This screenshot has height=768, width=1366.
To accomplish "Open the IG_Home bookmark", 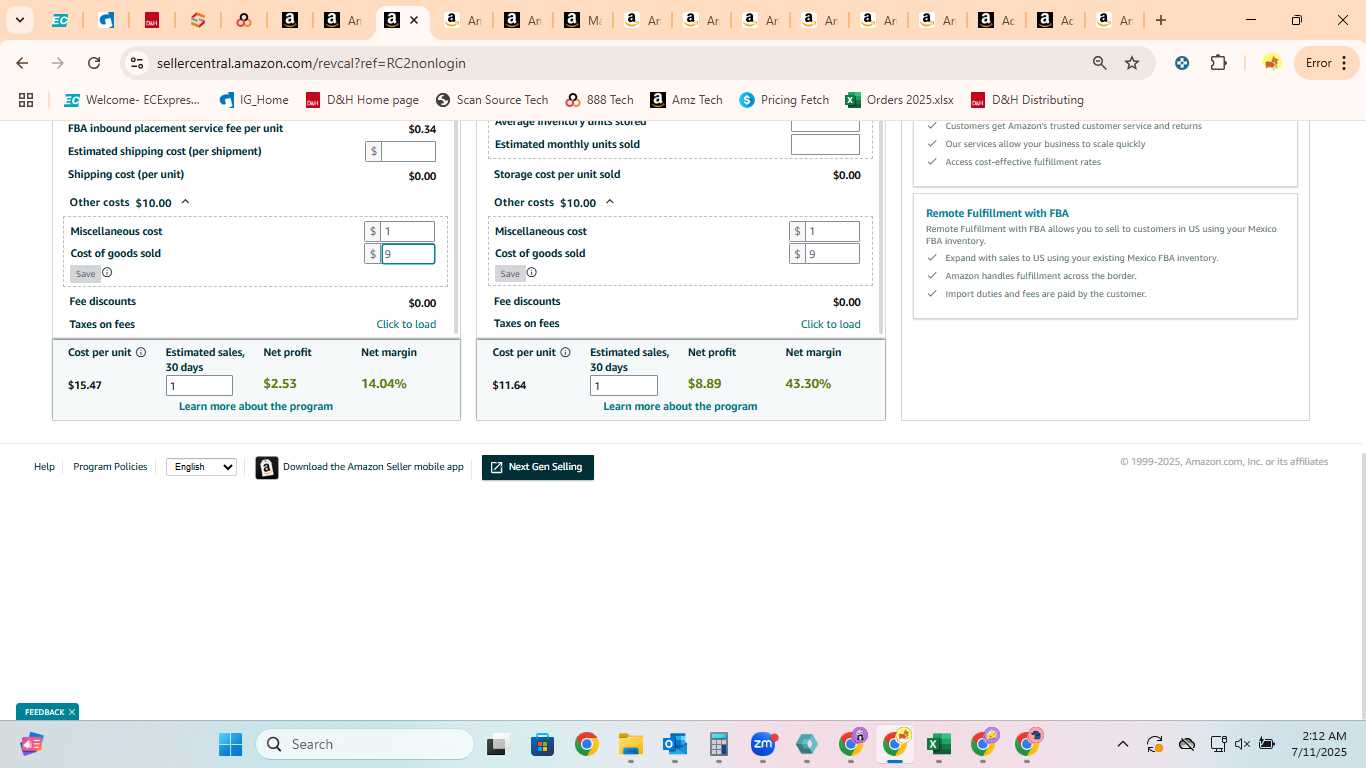I will tap(254, 100).
